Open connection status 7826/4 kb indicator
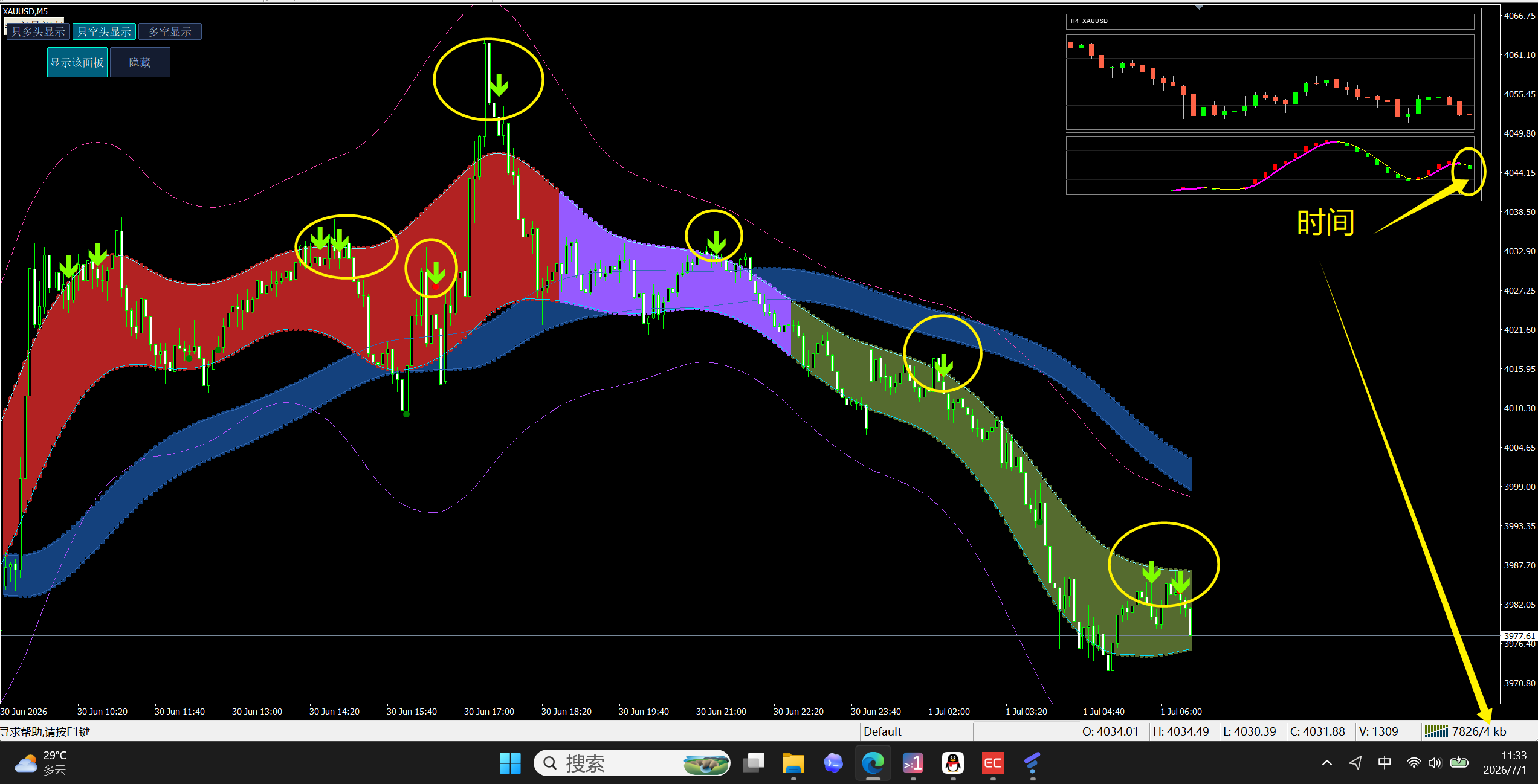This screenshot has width=1538, height=784. coord(1467,731)
